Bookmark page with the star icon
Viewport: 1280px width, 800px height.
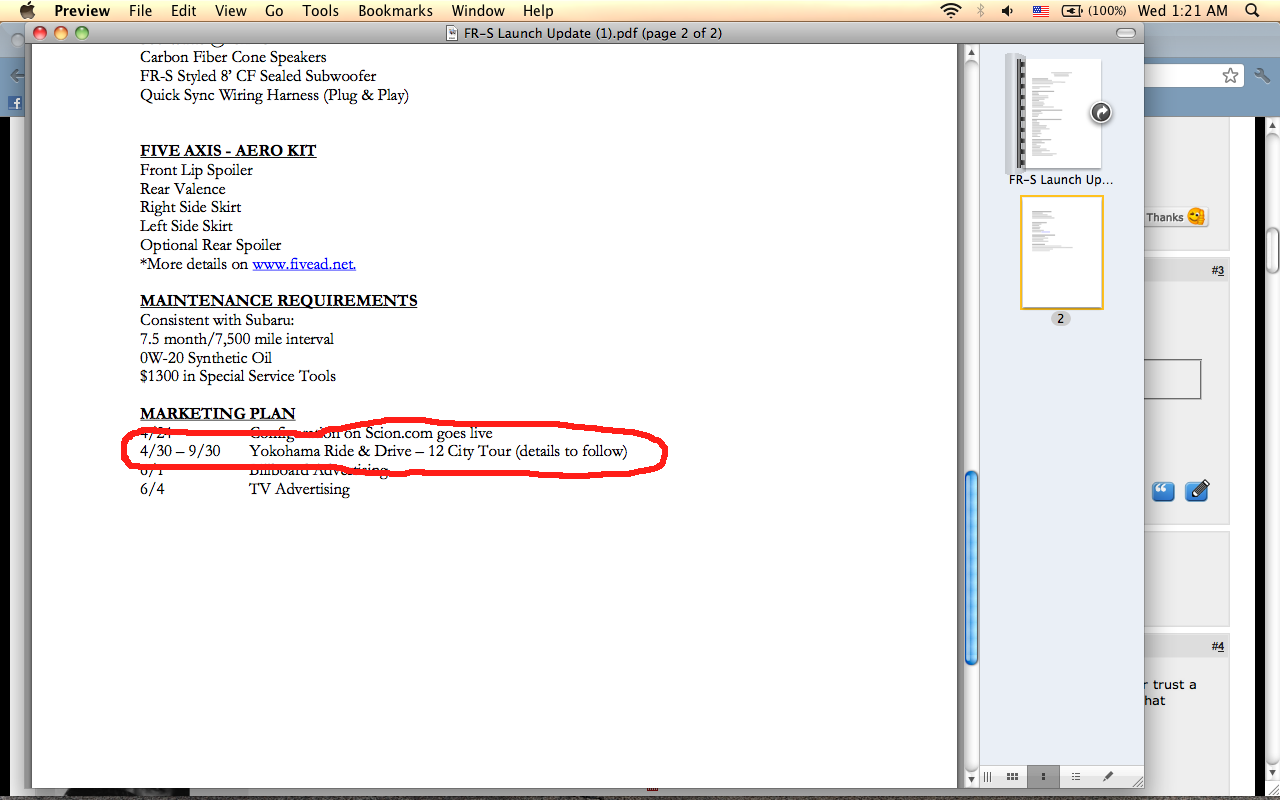1230,76
